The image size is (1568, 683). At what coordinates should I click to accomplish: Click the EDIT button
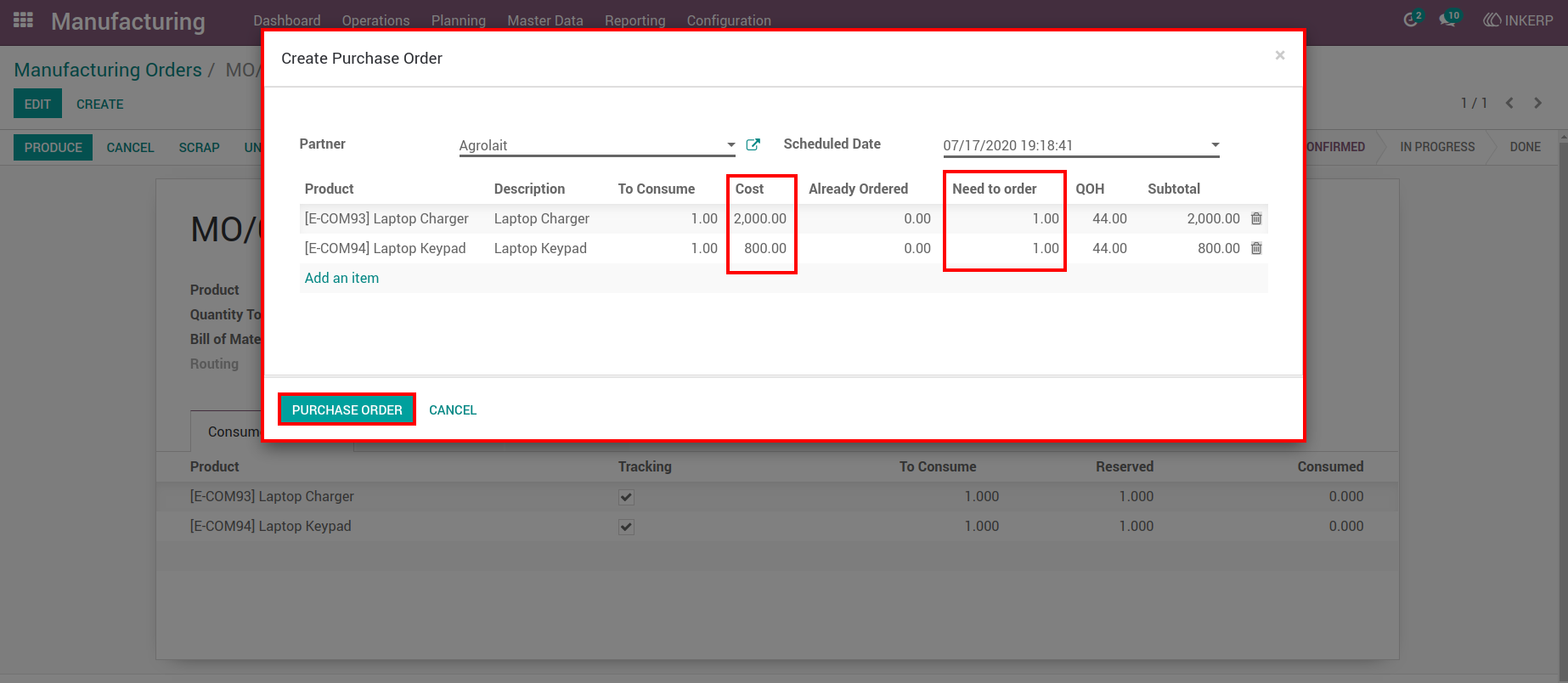click(x=37, y=104)
